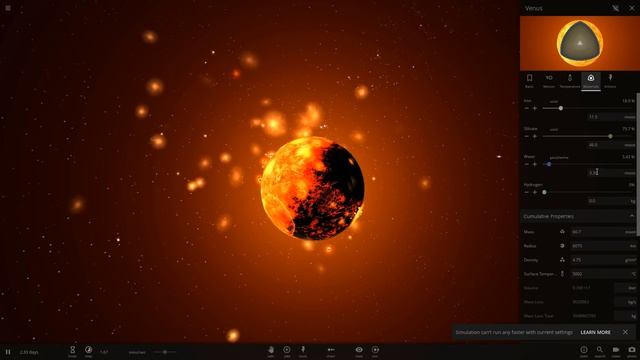Click the elapsed days time readout

coord(29,352)
